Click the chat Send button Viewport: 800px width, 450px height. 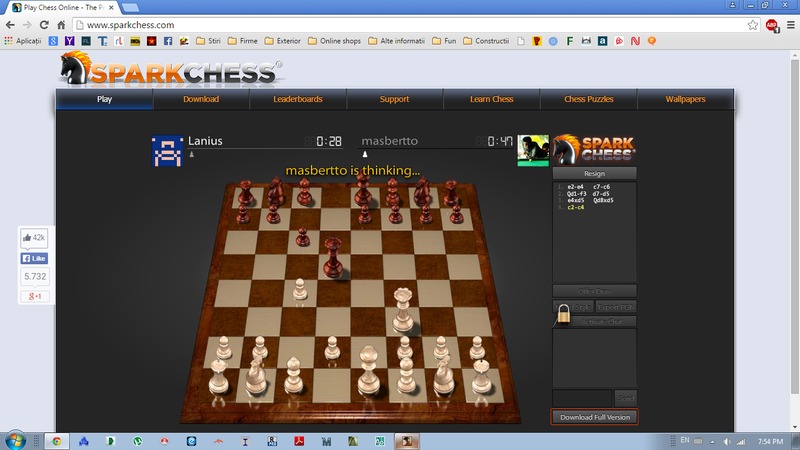(x=626, y=398)
